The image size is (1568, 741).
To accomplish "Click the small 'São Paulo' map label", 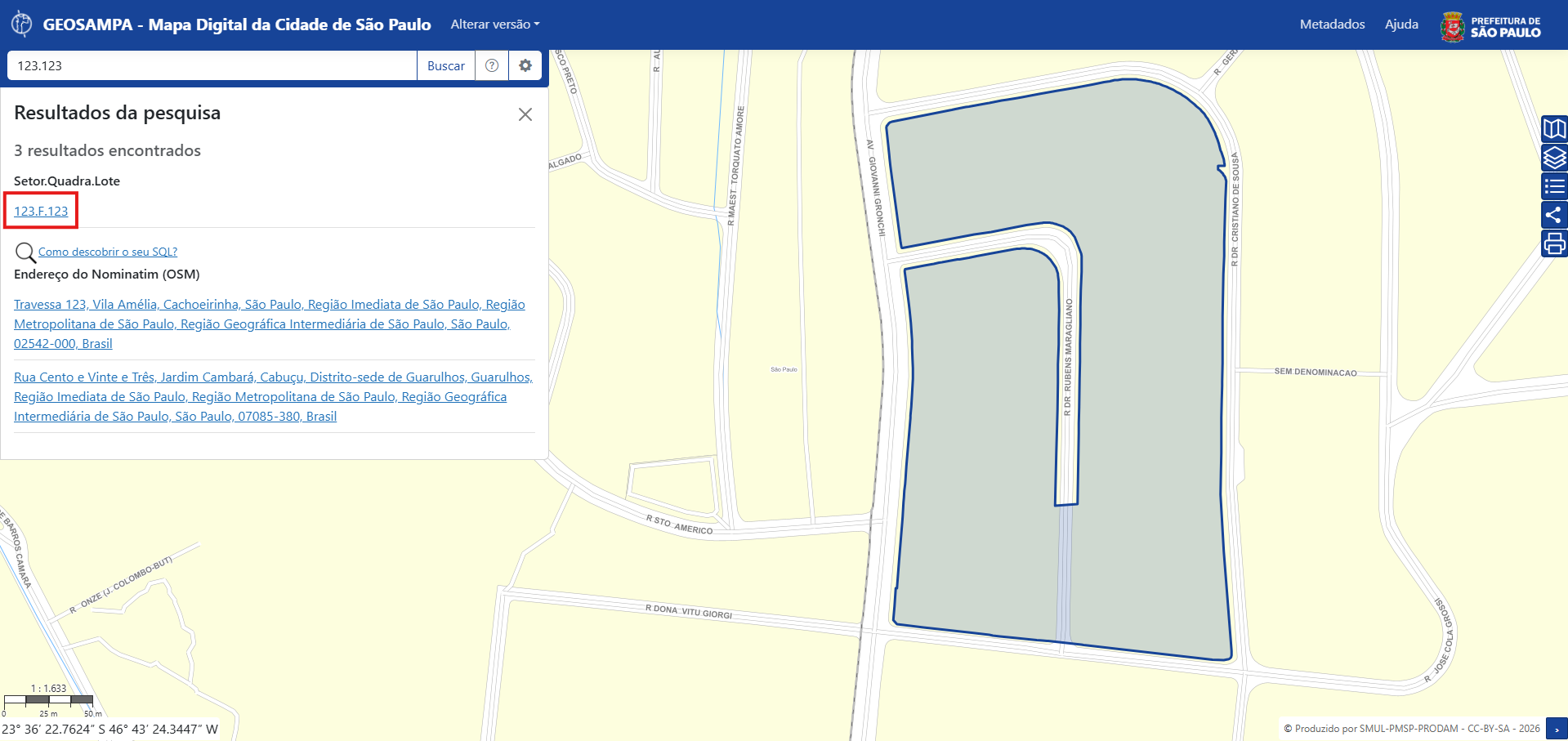I will click(784, 369).
